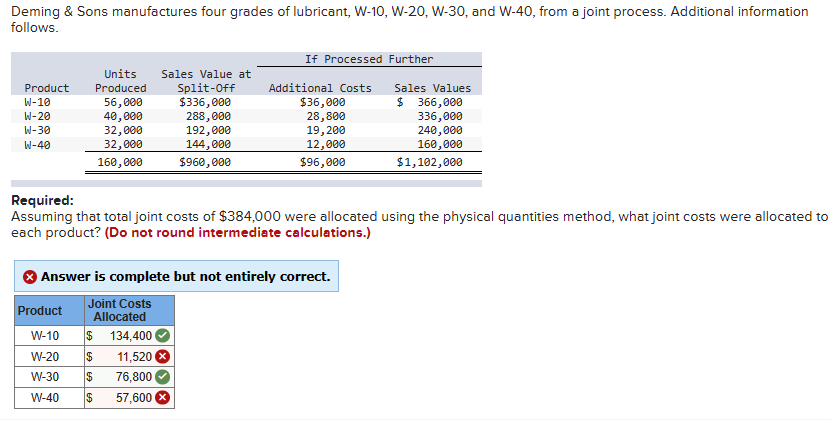
Task: Click the red X icon beside W-20 answer
Action: point(163,356)
